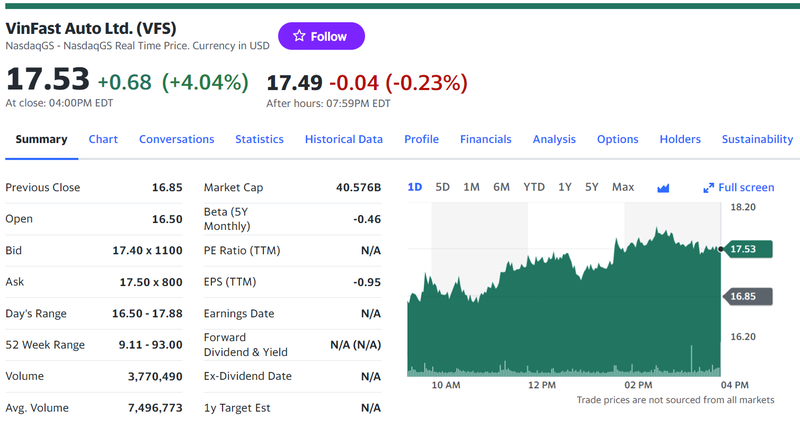Viewport: 800px width, 436px height.
Task: Click the star Follow button
Action: tap(321, 36)
